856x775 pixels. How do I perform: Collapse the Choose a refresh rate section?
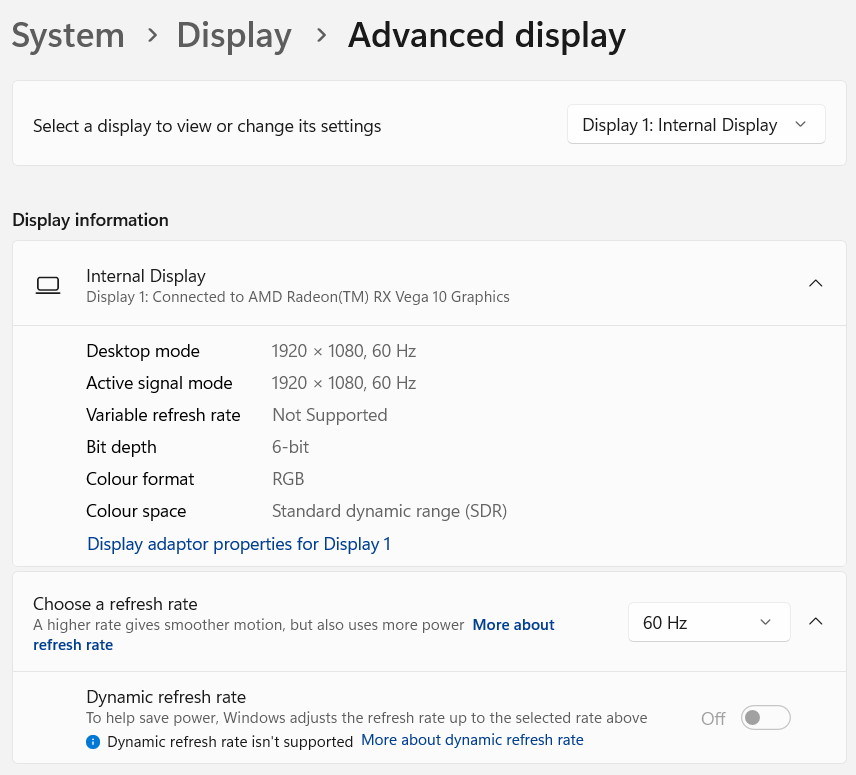tap(815, 622)
